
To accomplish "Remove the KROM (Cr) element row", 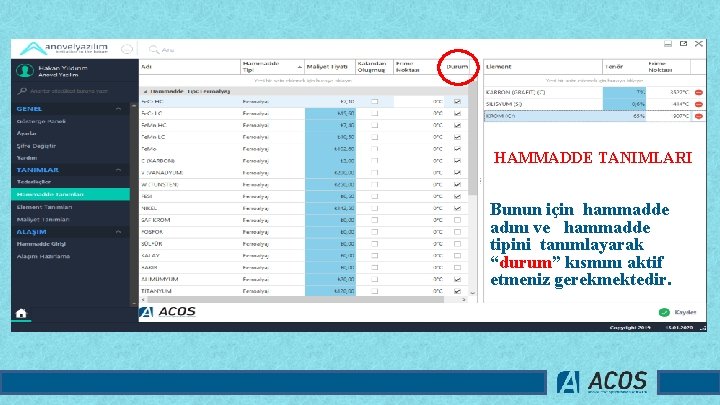I will pyautogui.click(x=698, y=116).
